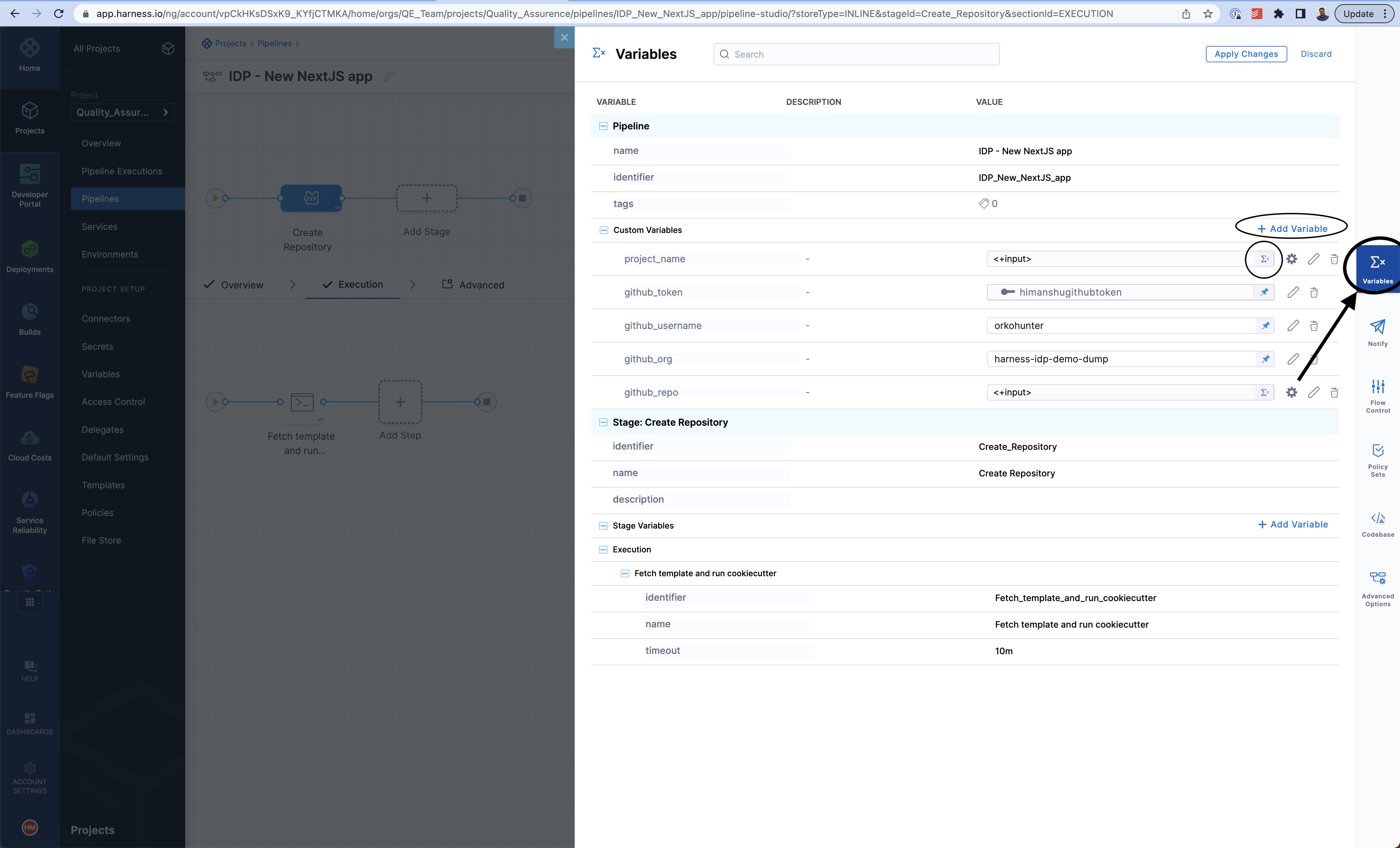The width and height of the screenshot is (1400, 848).
Task: Click the variables Search field
Action: point(856,53)
